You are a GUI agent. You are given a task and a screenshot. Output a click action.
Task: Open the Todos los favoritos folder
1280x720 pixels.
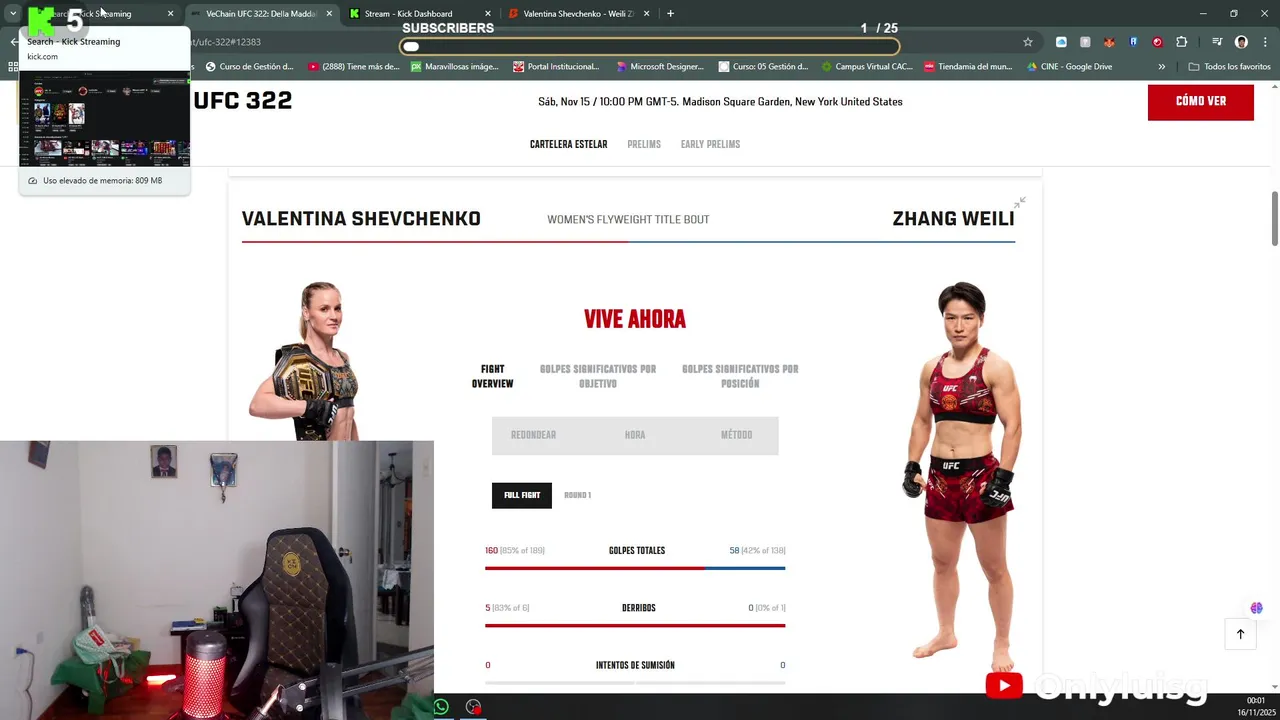point(1229,67)
